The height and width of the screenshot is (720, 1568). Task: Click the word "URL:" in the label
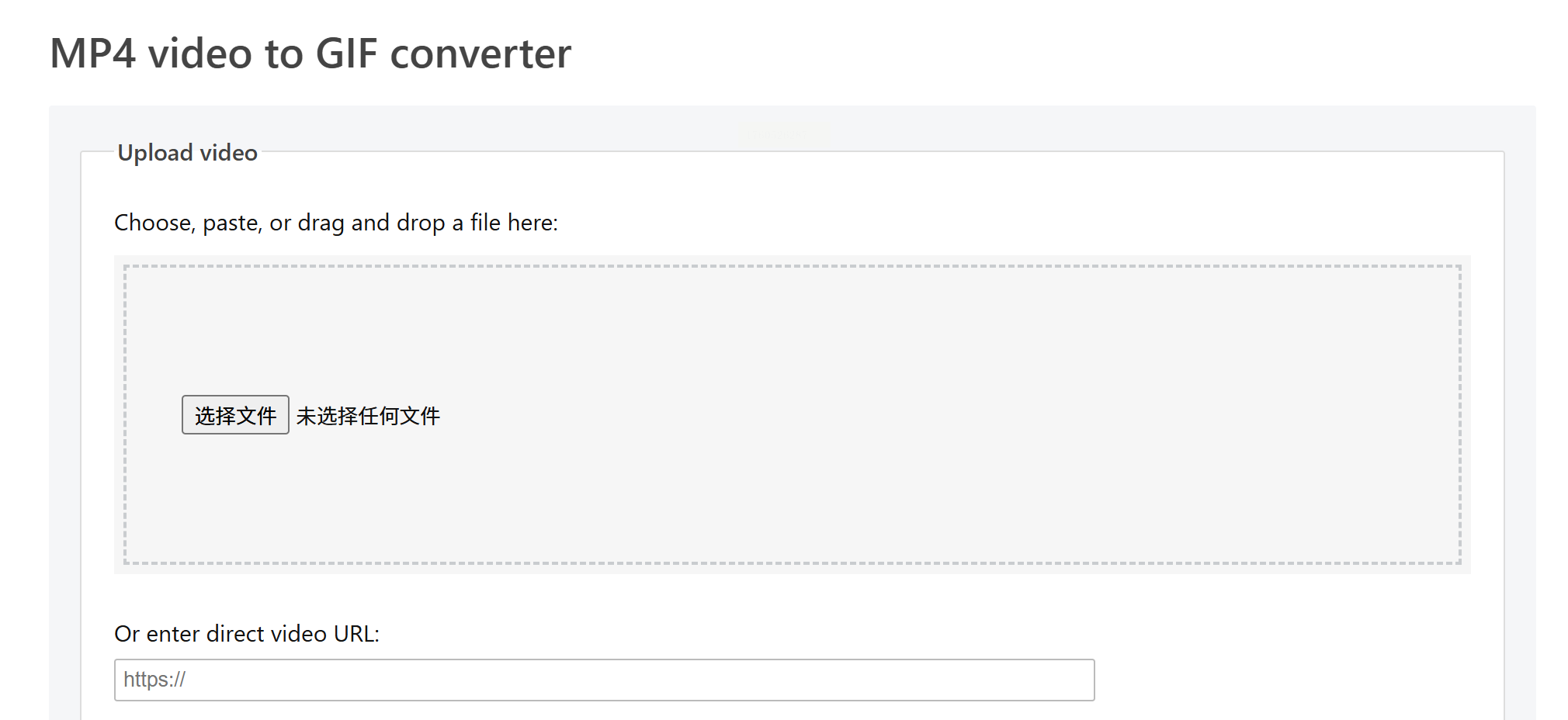click(x=356, y=634)
